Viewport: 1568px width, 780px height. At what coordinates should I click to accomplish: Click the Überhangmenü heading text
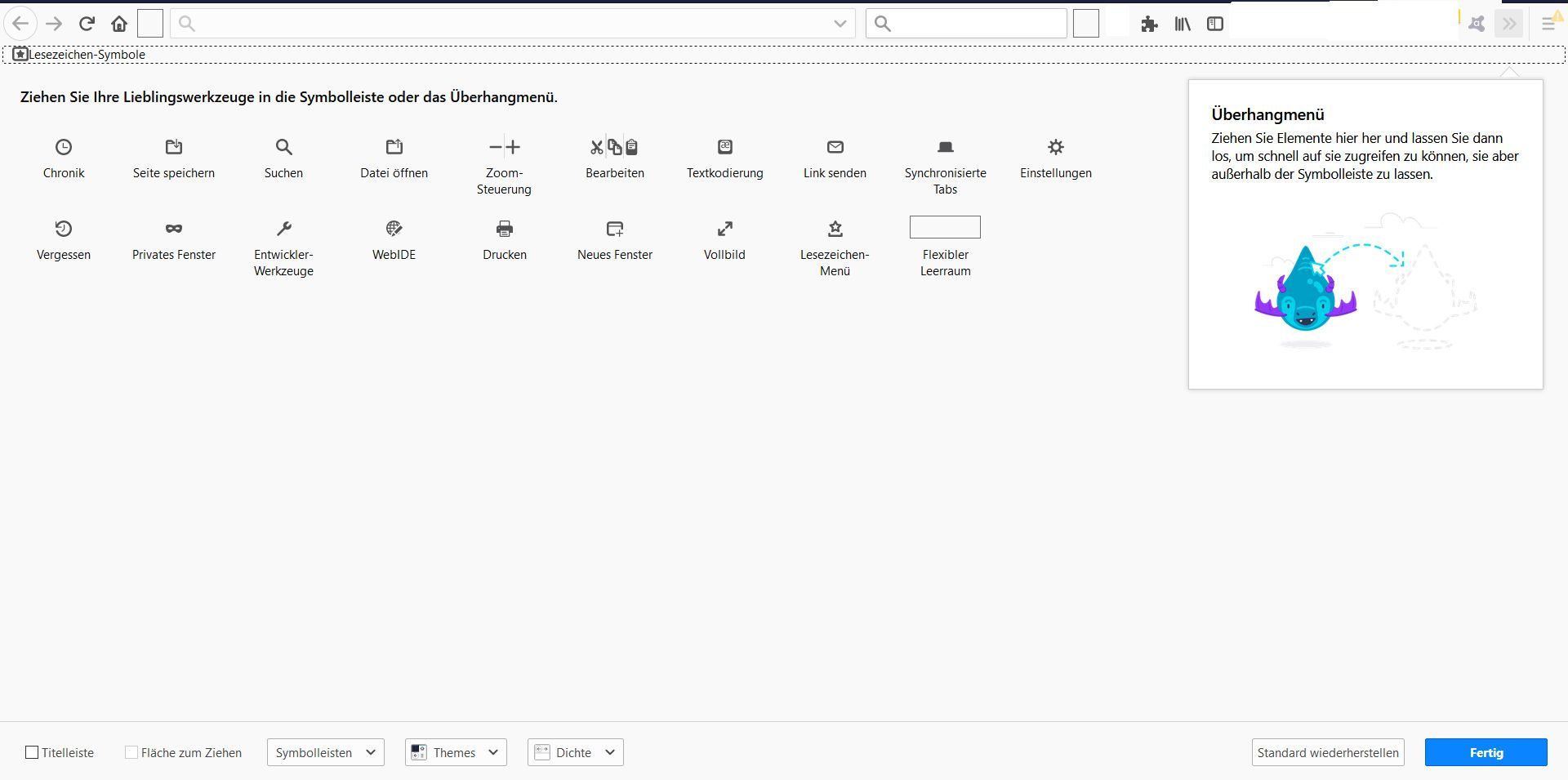click(1267, 114)
